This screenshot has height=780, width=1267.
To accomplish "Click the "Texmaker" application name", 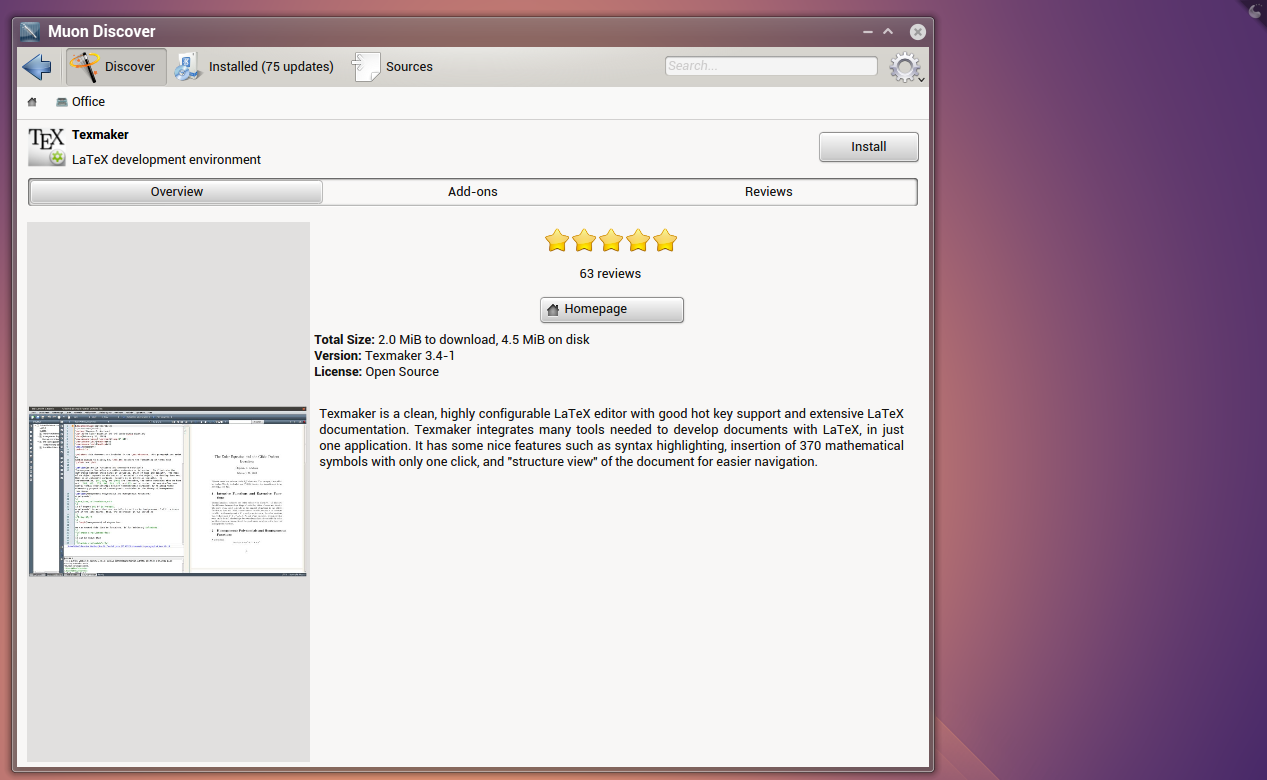I will [100, 135].
